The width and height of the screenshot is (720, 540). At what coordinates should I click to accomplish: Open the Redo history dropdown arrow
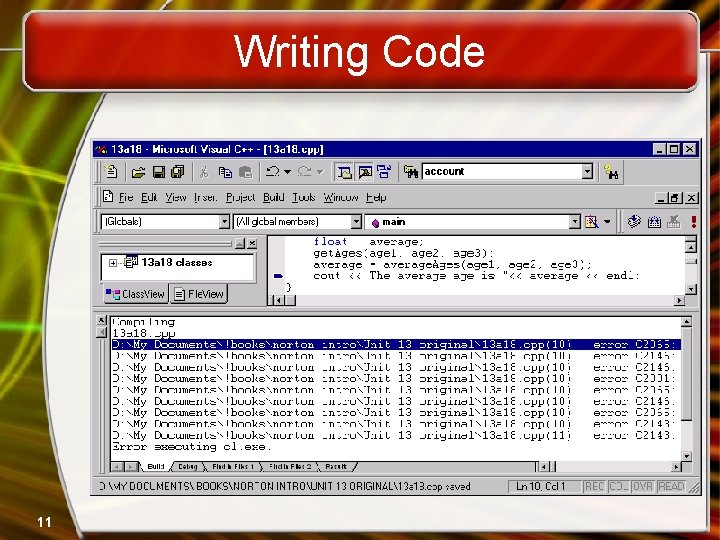[321, 172]
